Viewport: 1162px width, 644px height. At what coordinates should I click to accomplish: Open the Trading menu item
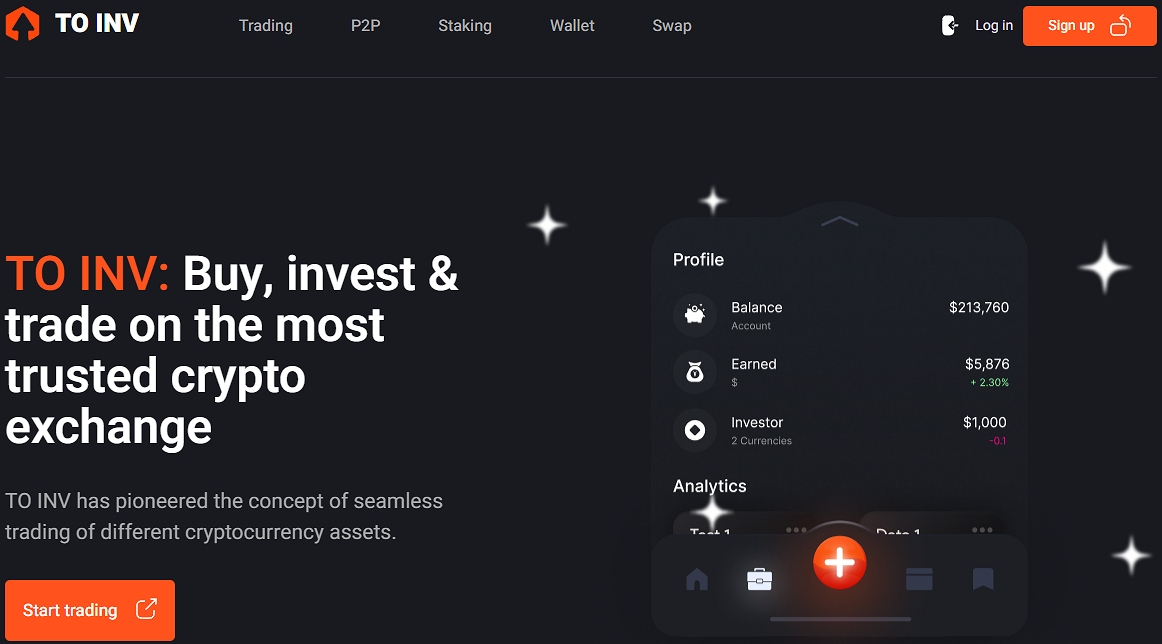click(x=266, y=26)
